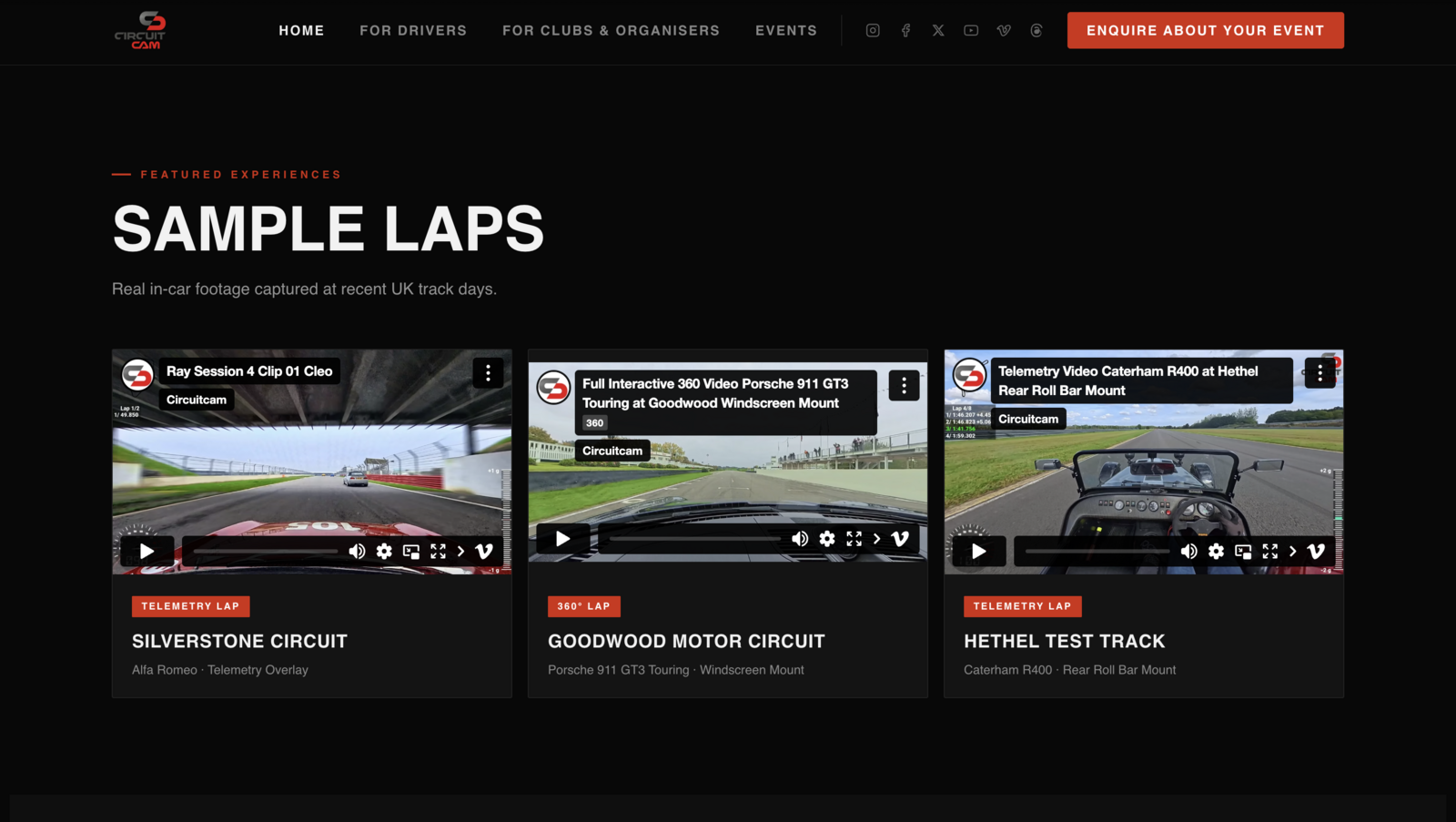Open the Full Interactive 360 Video Porsche title
The image size is (1456, 822).
coord(715,393)
